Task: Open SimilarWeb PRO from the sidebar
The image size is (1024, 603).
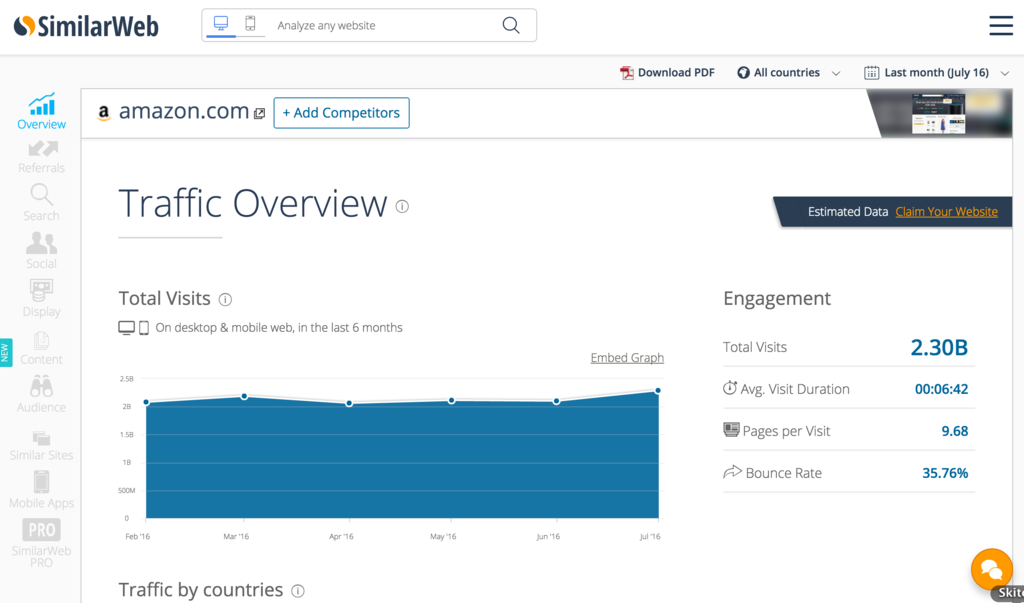Action: [41, 544]
